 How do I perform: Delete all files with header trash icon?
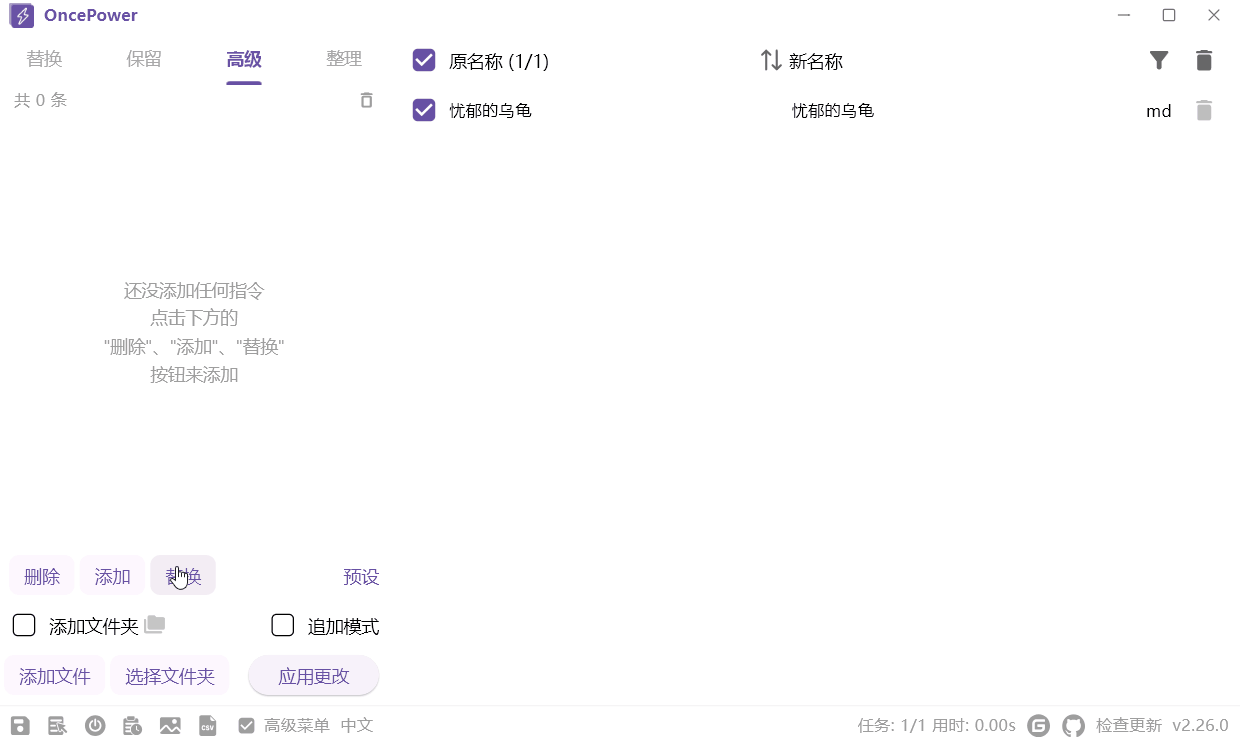(x=1204, y=61)
